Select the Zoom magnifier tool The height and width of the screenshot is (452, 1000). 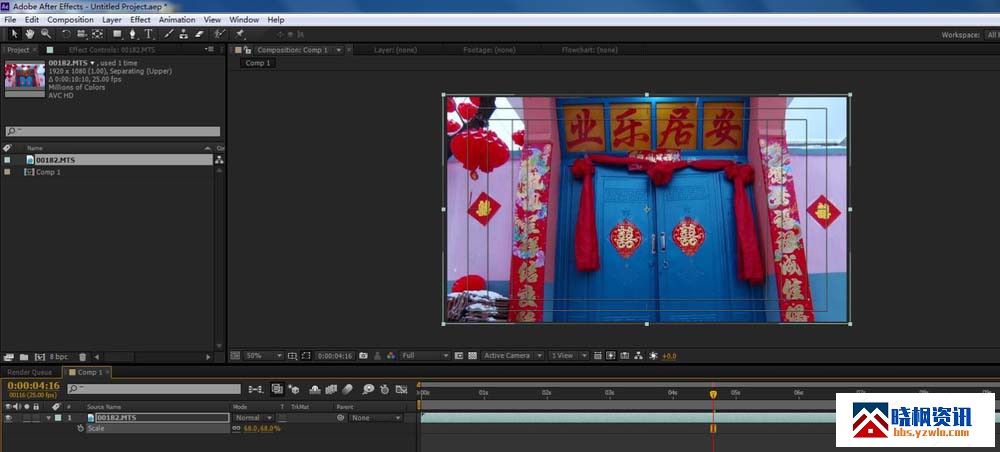coord(45,34)
